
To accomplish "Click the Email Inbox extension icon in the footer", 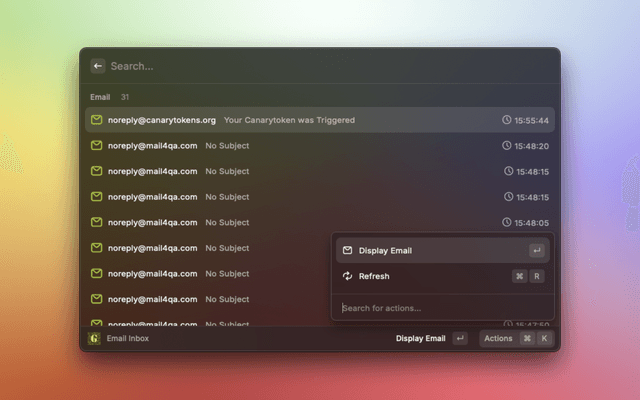I will pyautogui.click(x=94, y=339).
